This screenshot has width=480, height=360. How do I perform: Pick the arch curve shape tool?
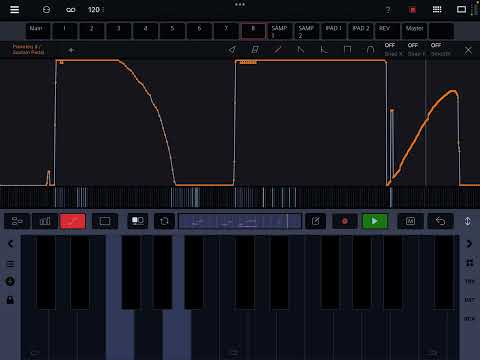click(370, 50)
